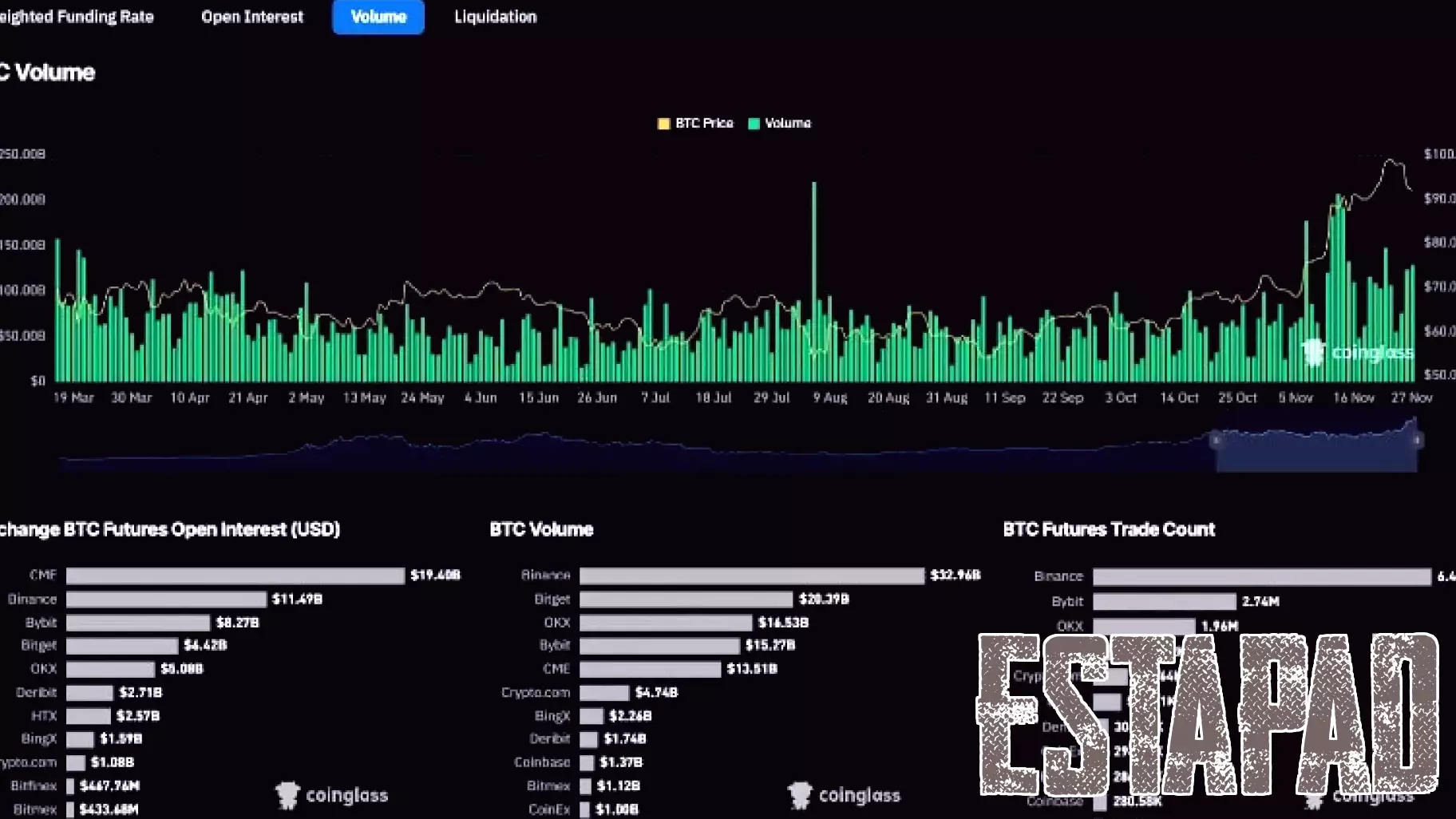This screenshot has width=1456, height=819.
Task: Select the Volume tab
Action: click(378, 17)
